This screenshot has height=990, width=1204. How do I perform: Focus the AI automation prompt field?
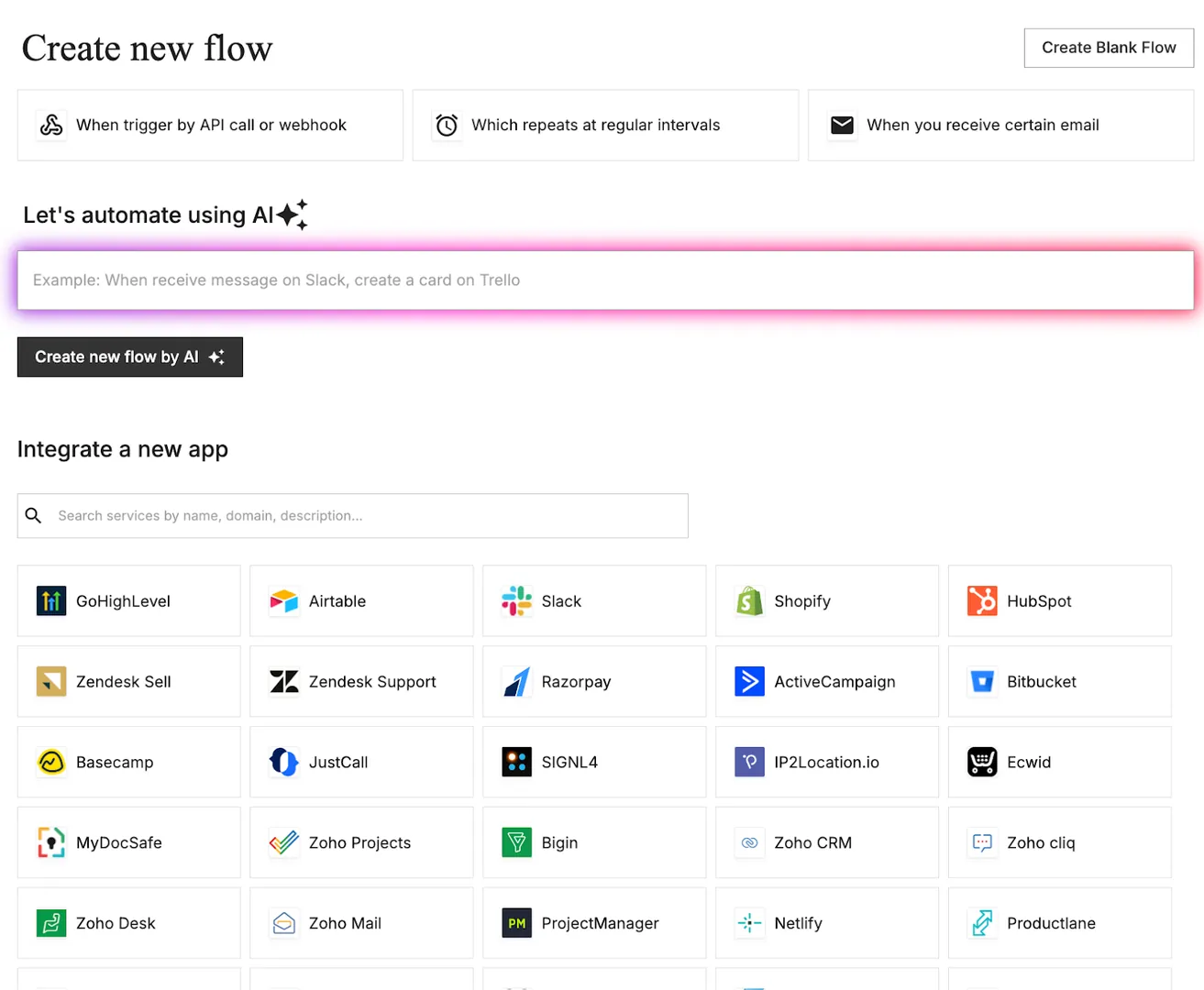click(x=605, y=280)
